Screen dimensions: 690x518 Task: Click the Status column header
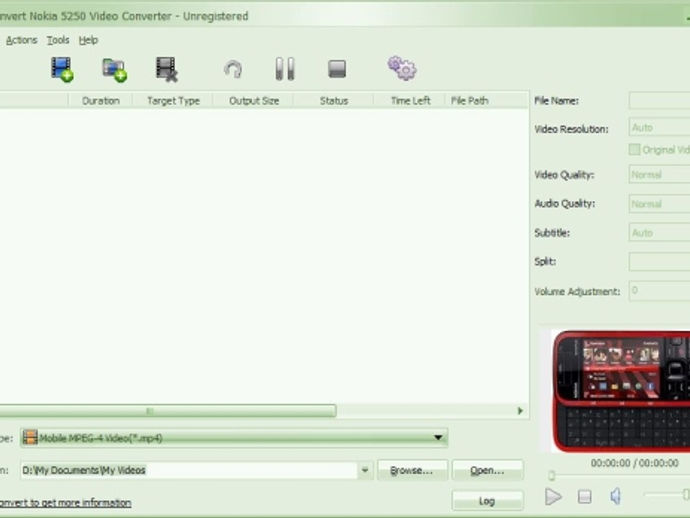334,101
